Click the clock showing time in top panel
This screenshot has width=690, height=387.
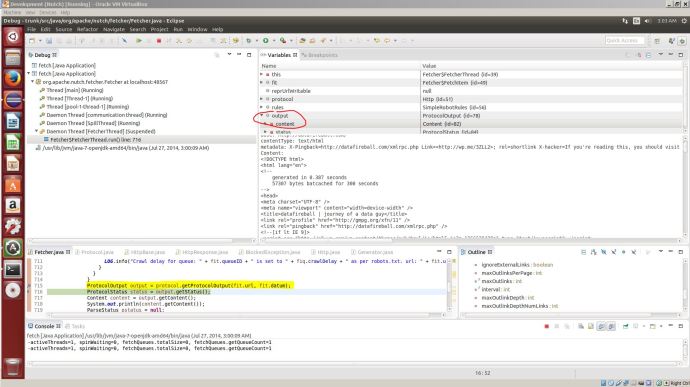(x=667, y=21)
